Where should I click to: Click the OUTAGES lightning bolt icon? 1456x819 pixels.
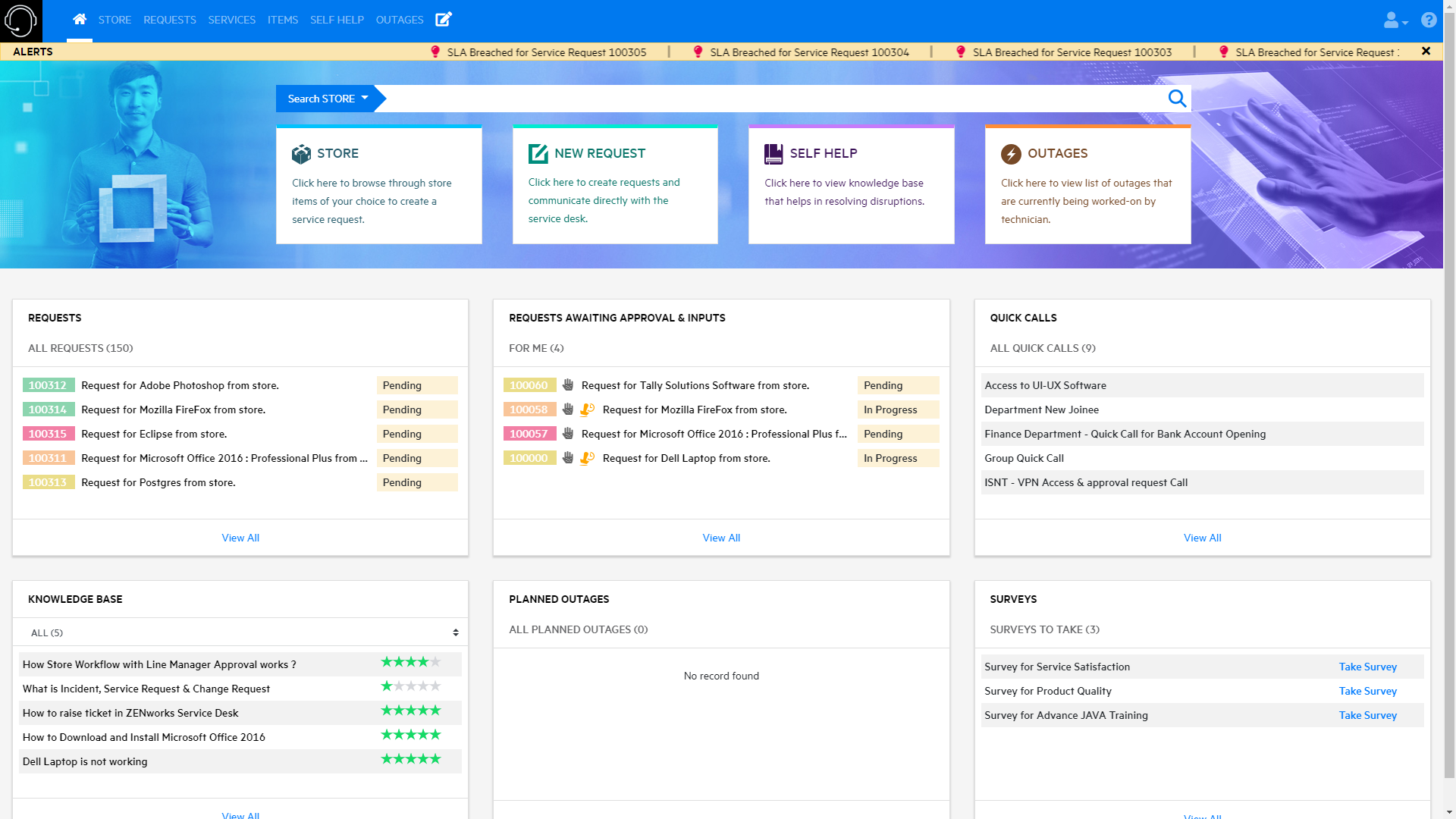[x=1011, y=154]
